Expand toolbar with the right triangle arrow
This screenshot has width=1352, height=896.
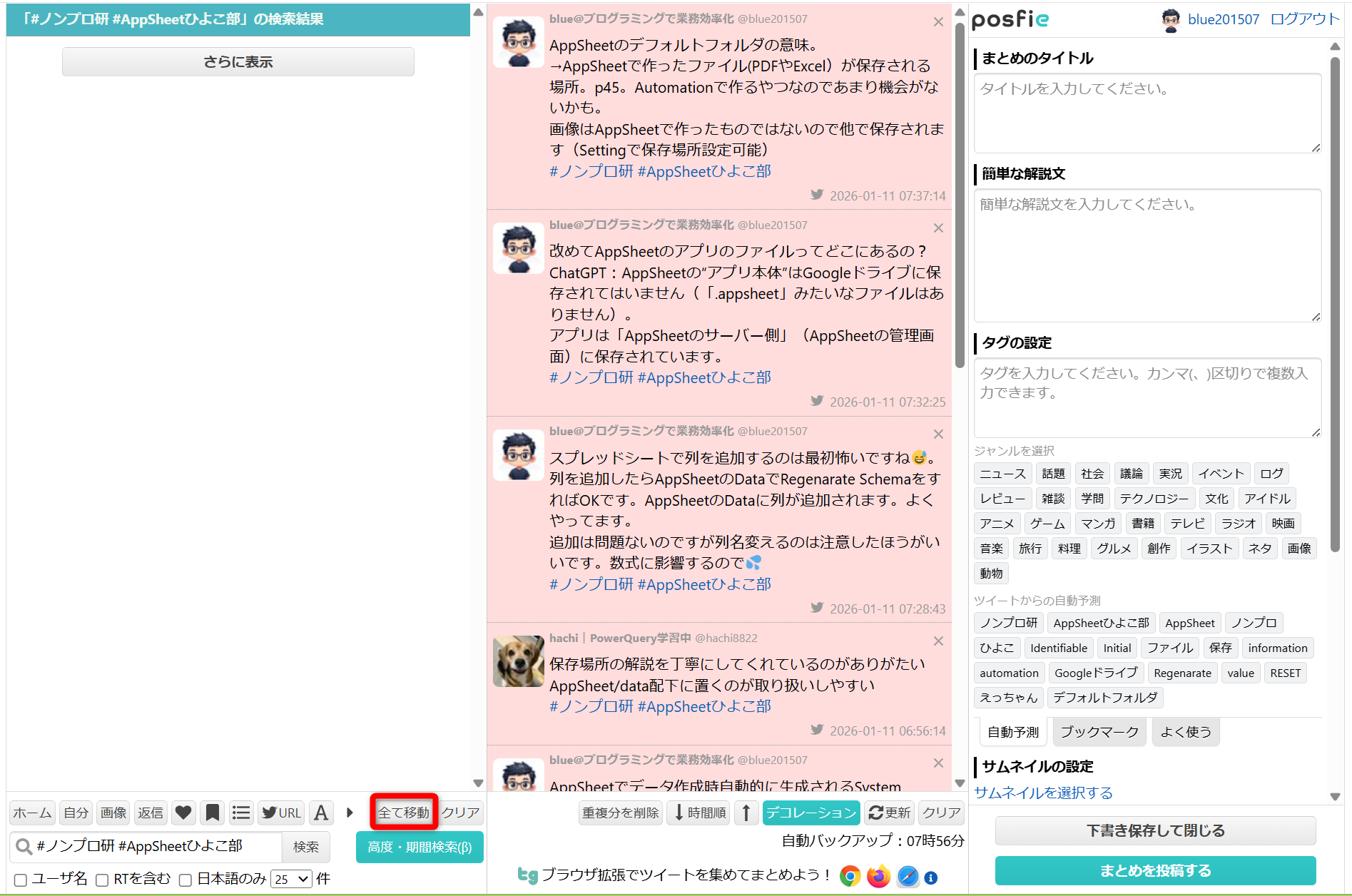[350, 813]
